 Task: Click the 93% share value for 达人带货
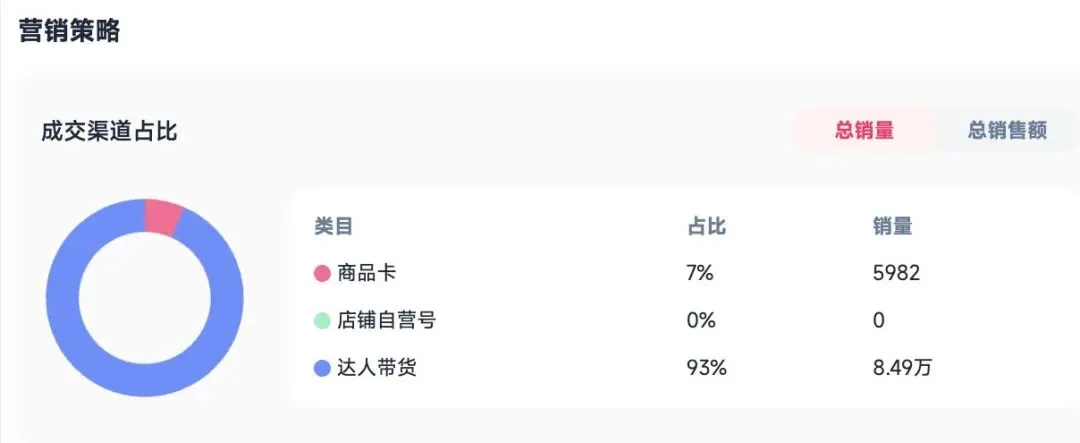[706, 369]
